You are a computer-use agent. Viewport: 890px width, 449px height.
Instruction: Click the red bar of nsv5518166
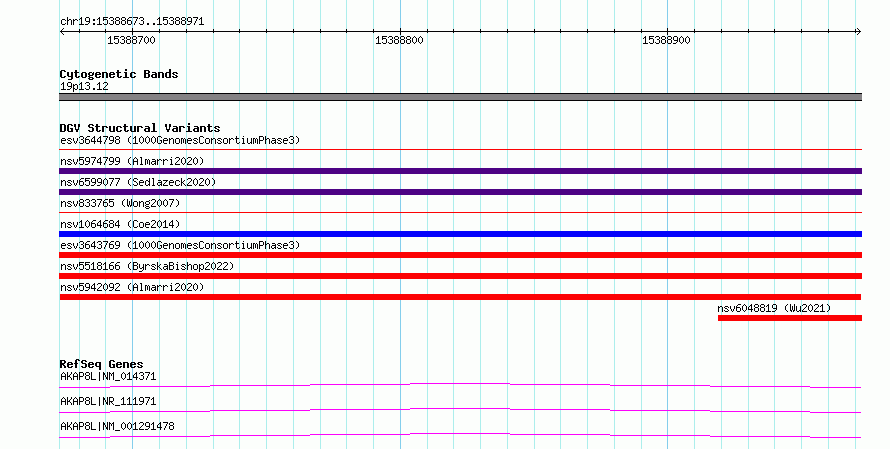[460, 276]
